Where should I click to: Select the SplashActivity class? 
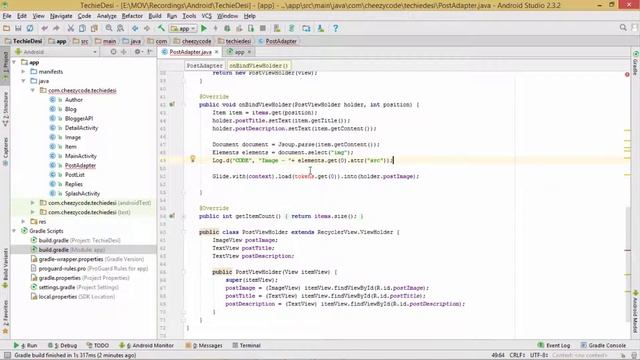coord(82,193)
